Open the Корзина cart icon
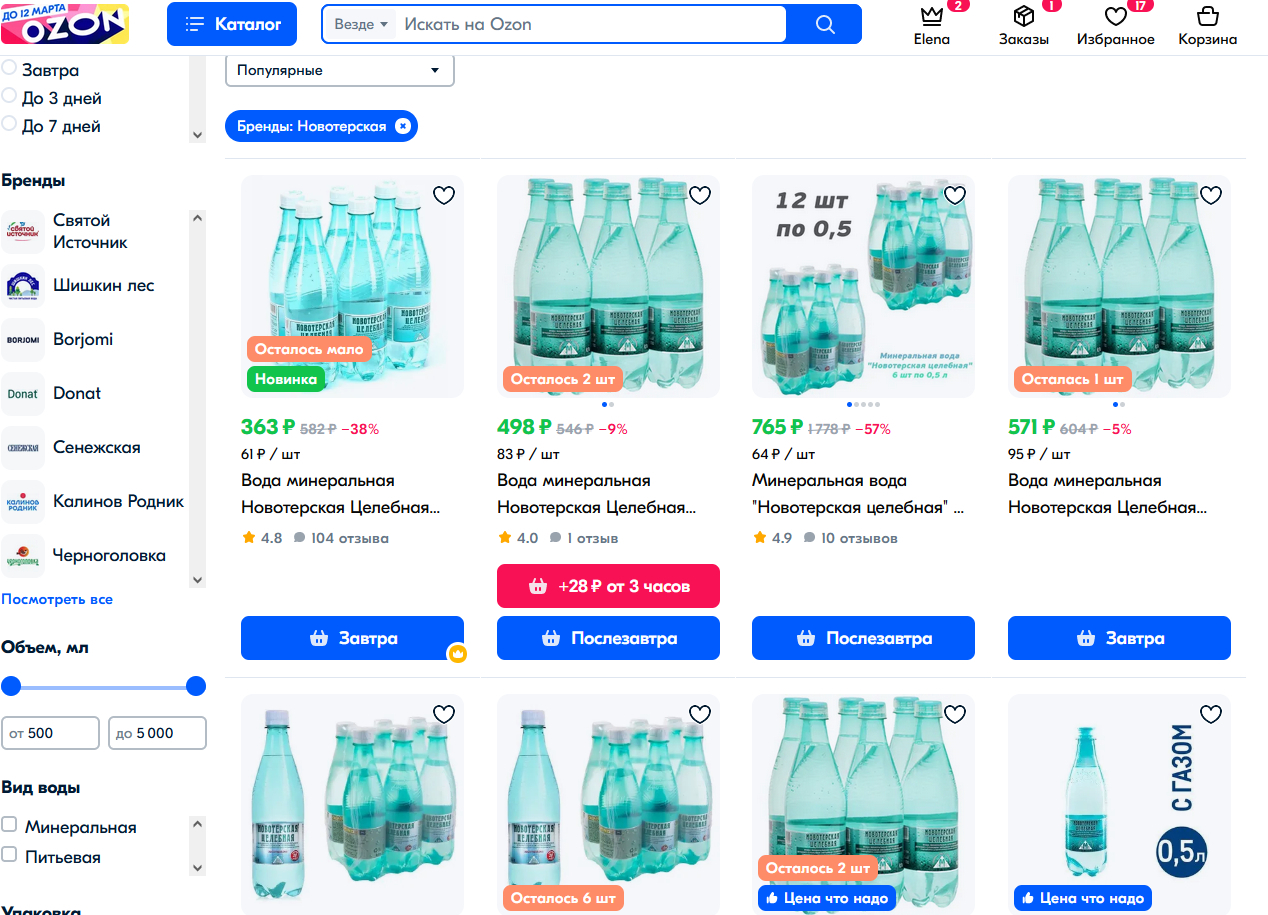 (x=1207, y=17)
